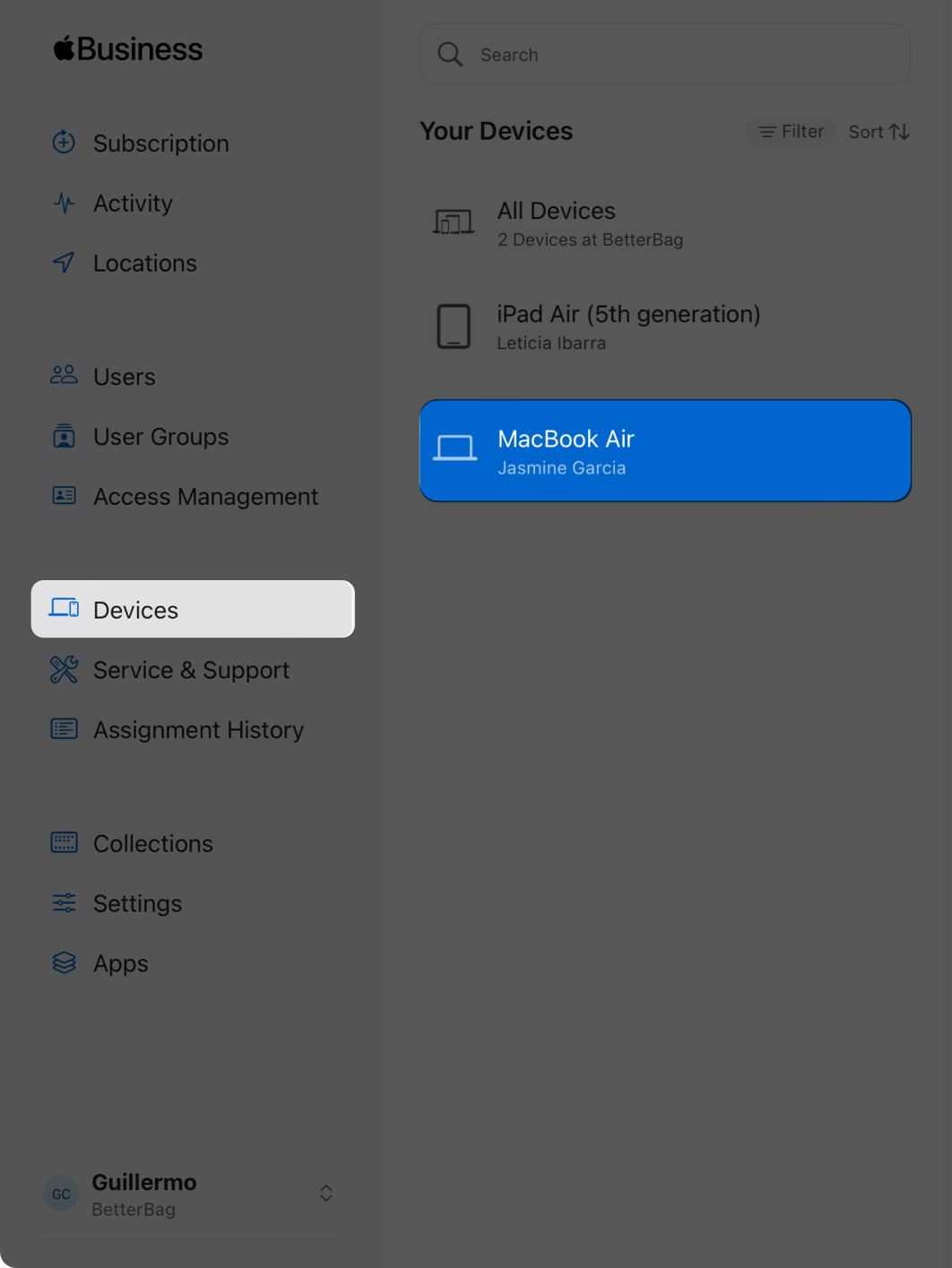Viewport: 952px width, 1268px height.
Task: Click the Apps stack icon
Action: [x=64, y=963]
